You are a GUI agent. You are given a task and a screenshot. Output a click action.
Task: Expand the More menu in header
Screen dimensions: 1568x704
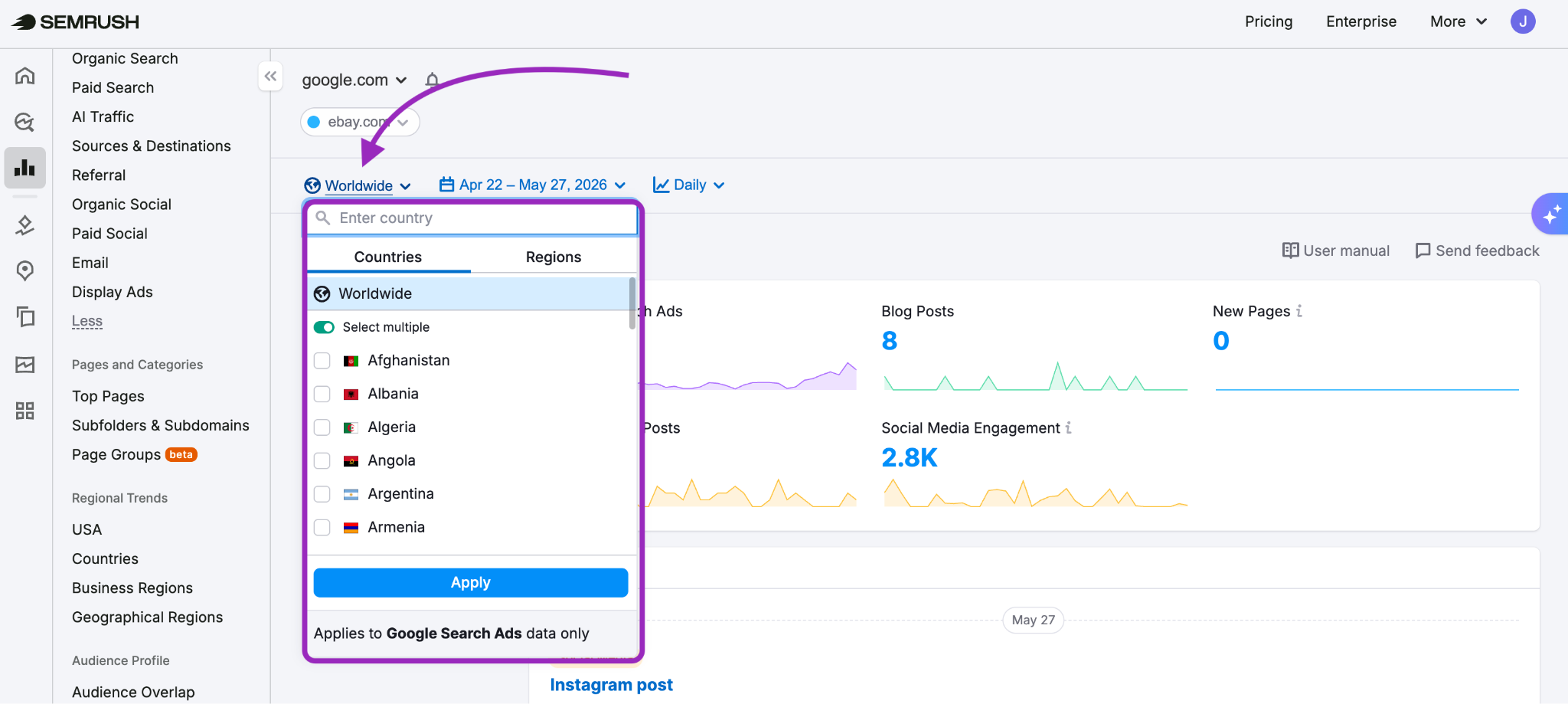(x=1459, y=21)
